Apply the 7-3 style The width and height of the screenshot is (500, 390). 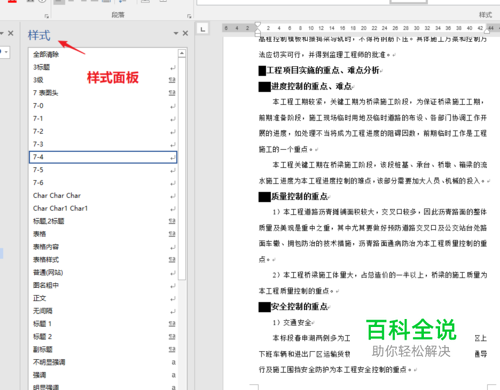pos(103,144)
